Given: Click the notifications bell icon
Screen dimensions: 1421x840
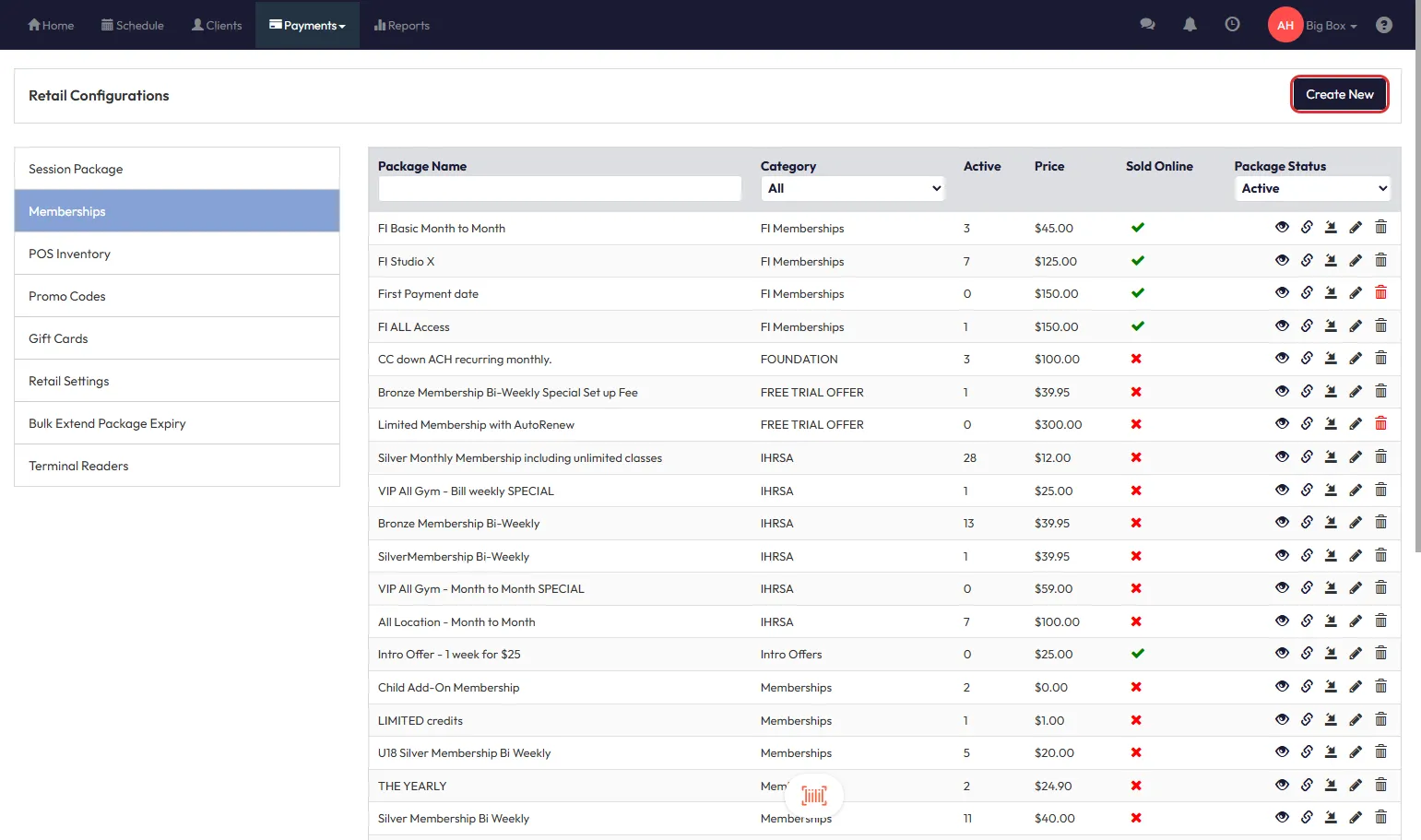Looking at the screenshot, I should tap(1190, 25).
